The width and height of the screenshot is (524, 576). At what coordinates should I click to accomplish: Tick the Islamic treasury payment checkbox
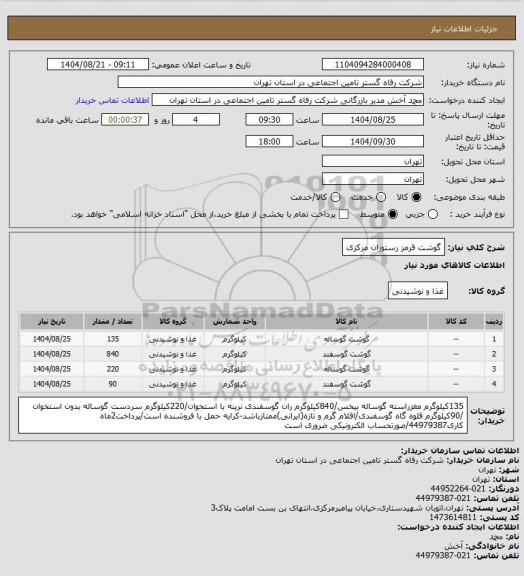344,214
